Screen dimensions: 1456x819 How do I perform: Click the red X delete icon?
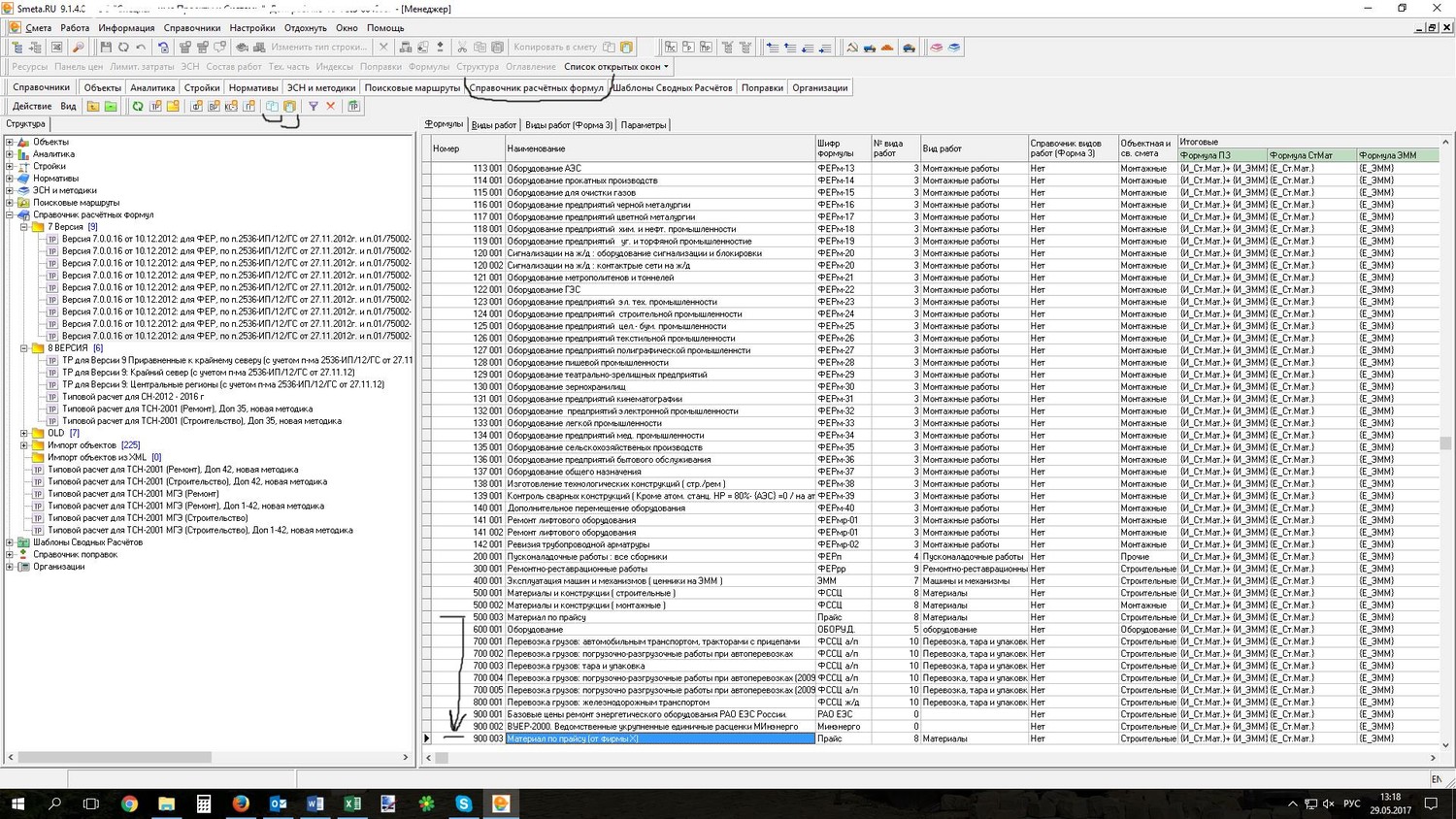click(x=331, y=106)
